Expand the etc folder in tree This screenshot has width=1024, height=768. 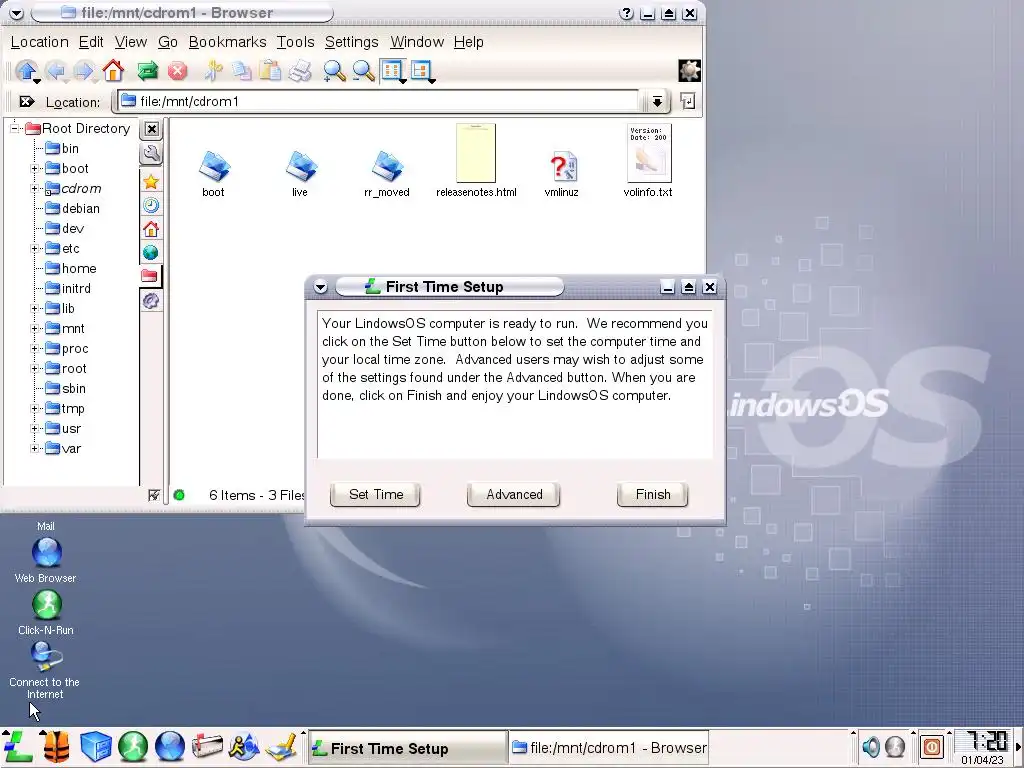(x=35, y=249)
